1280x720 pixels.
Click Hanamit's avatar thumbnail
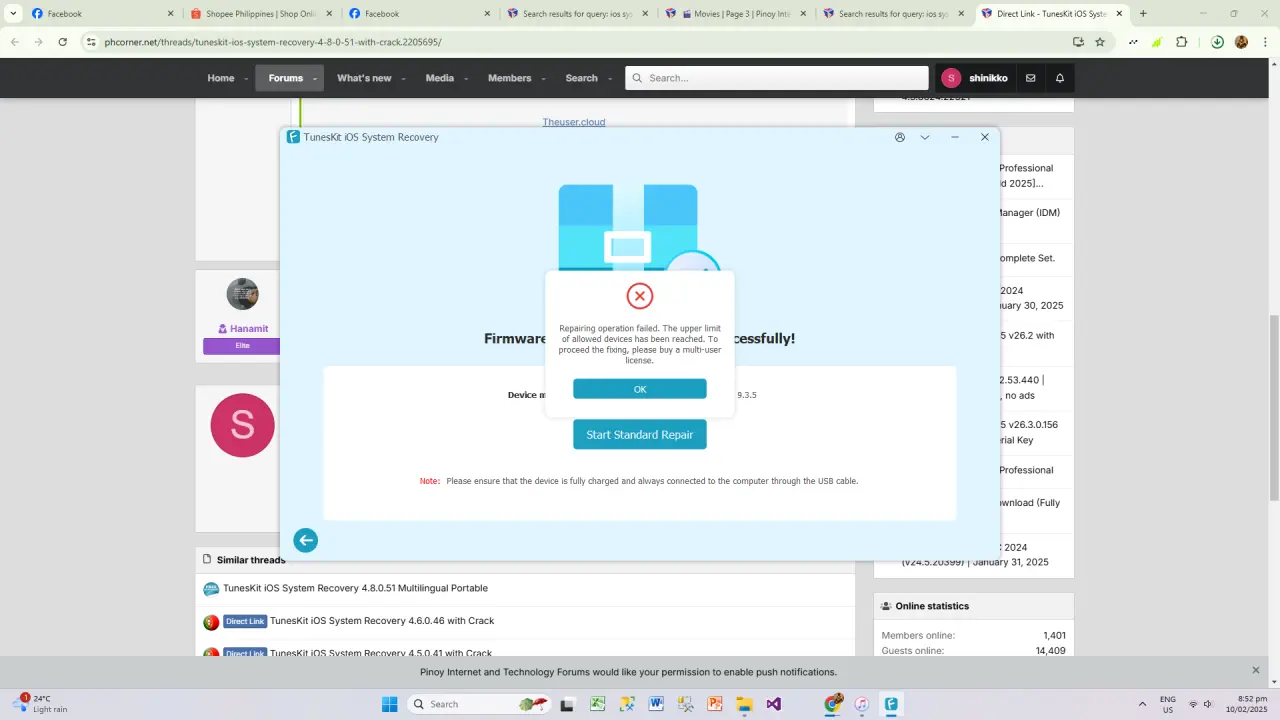click(243, 294)
